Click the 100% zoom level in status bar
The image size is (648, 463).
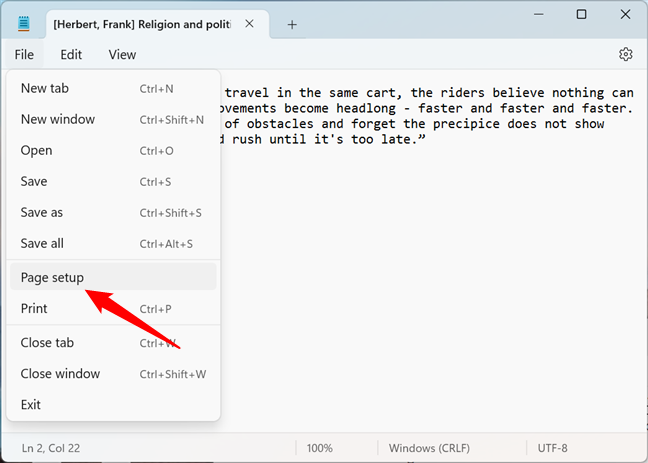[x=320, y=448]
